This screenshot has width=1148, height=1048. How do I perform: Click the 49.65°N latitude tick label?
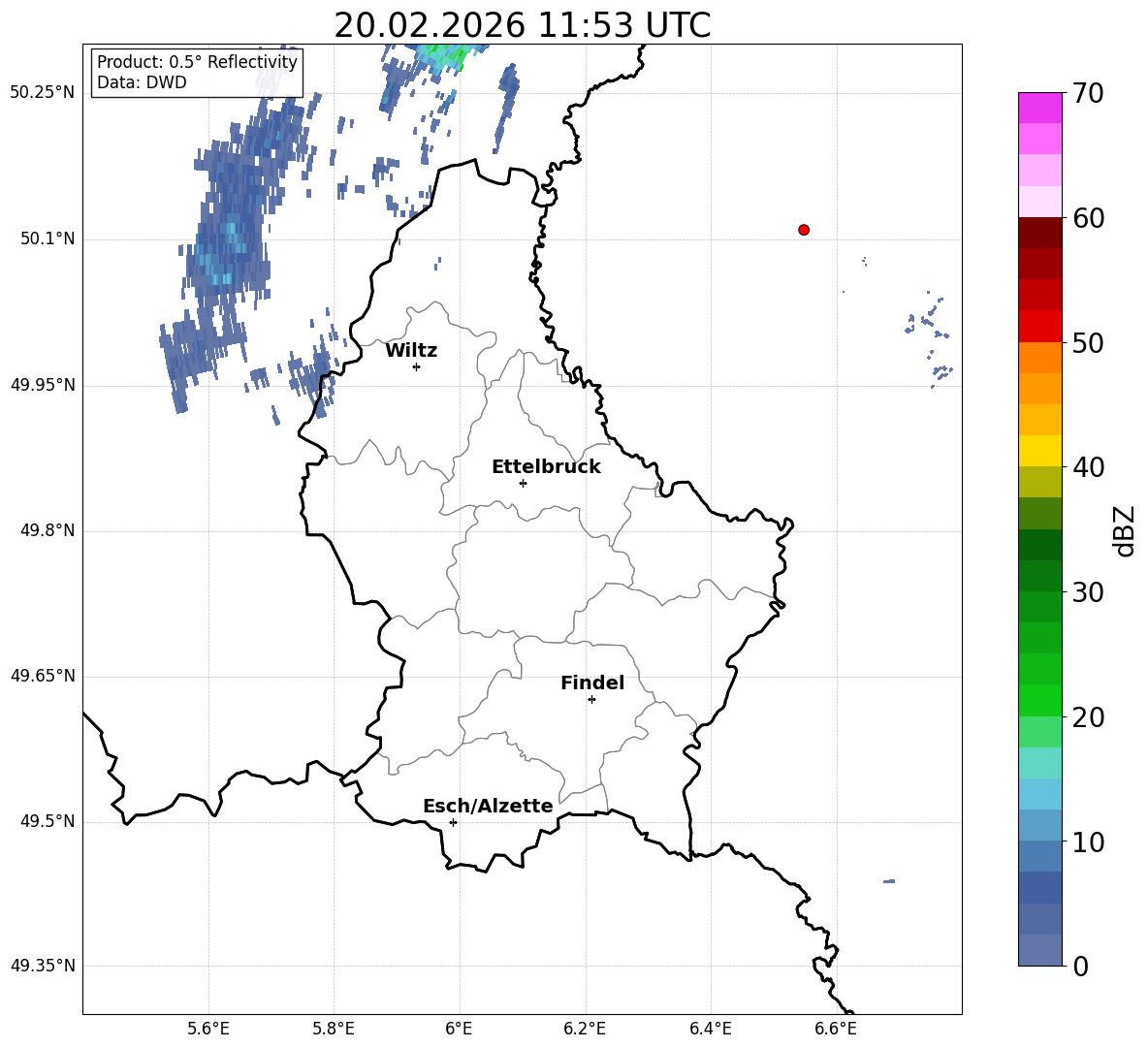click(x=43, y=676)
